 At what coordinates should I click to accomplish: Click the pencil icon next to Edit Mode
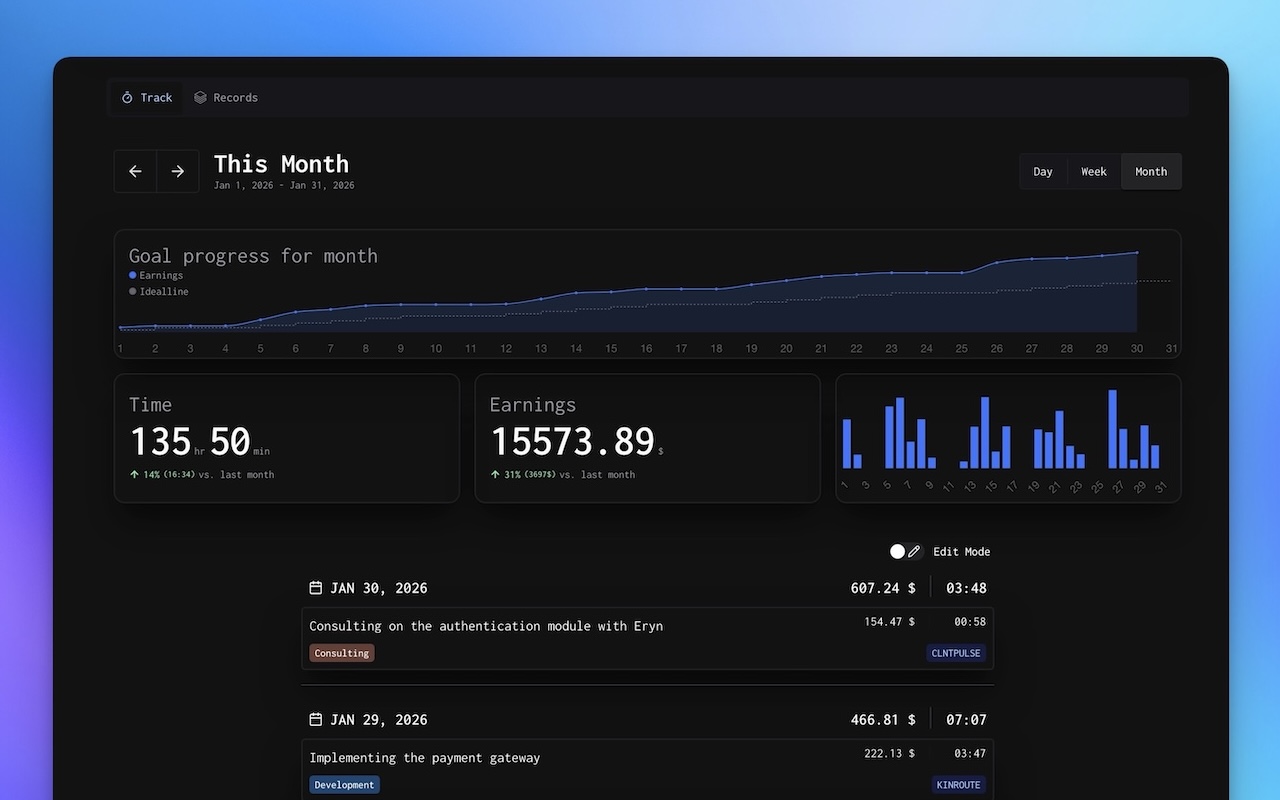pos(914,551)
